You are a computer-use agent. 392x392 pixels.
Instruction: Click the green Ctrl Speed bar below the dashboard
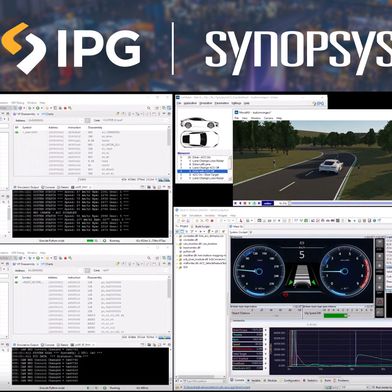(336, 315)
